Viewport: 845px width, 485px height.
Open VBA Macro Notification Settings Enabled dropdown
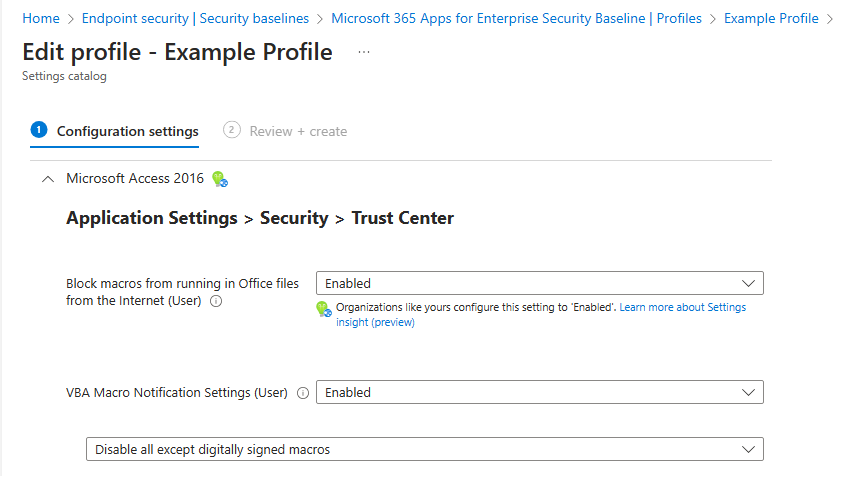[539, 392]
